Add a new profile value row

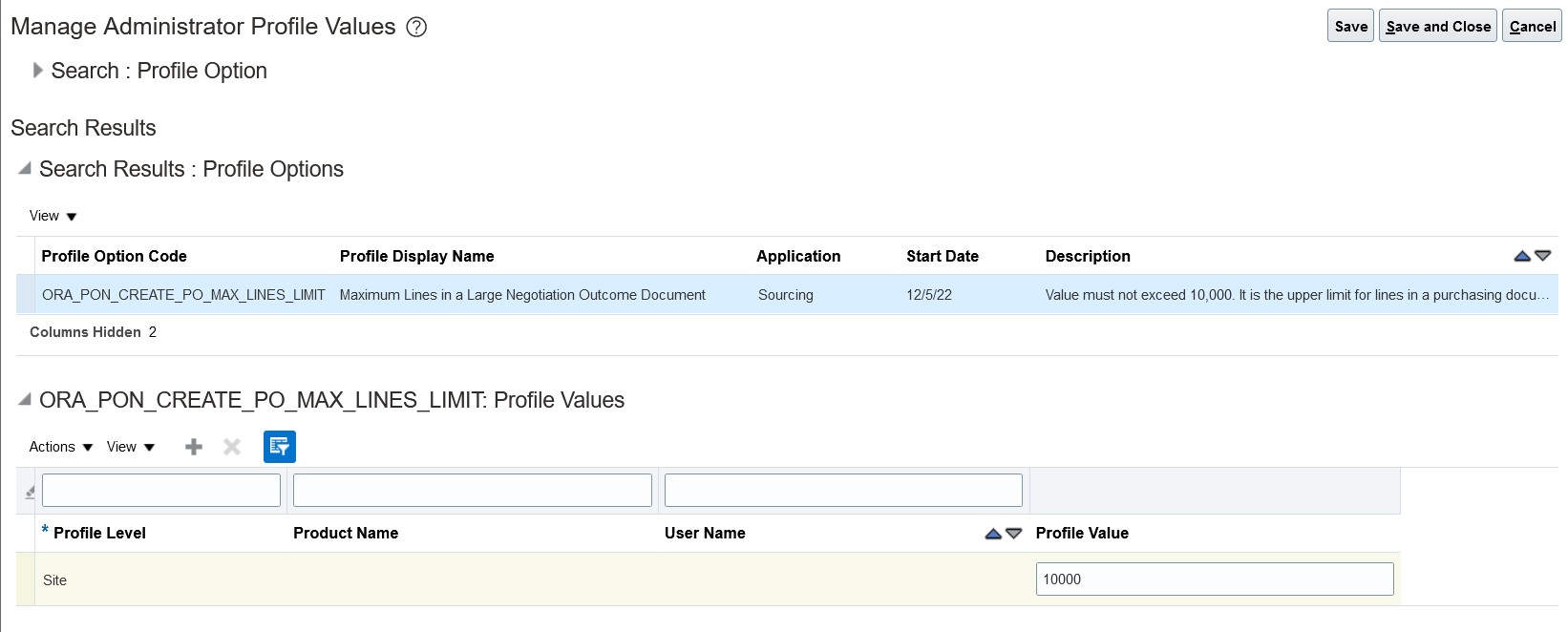tap(194, 447)
